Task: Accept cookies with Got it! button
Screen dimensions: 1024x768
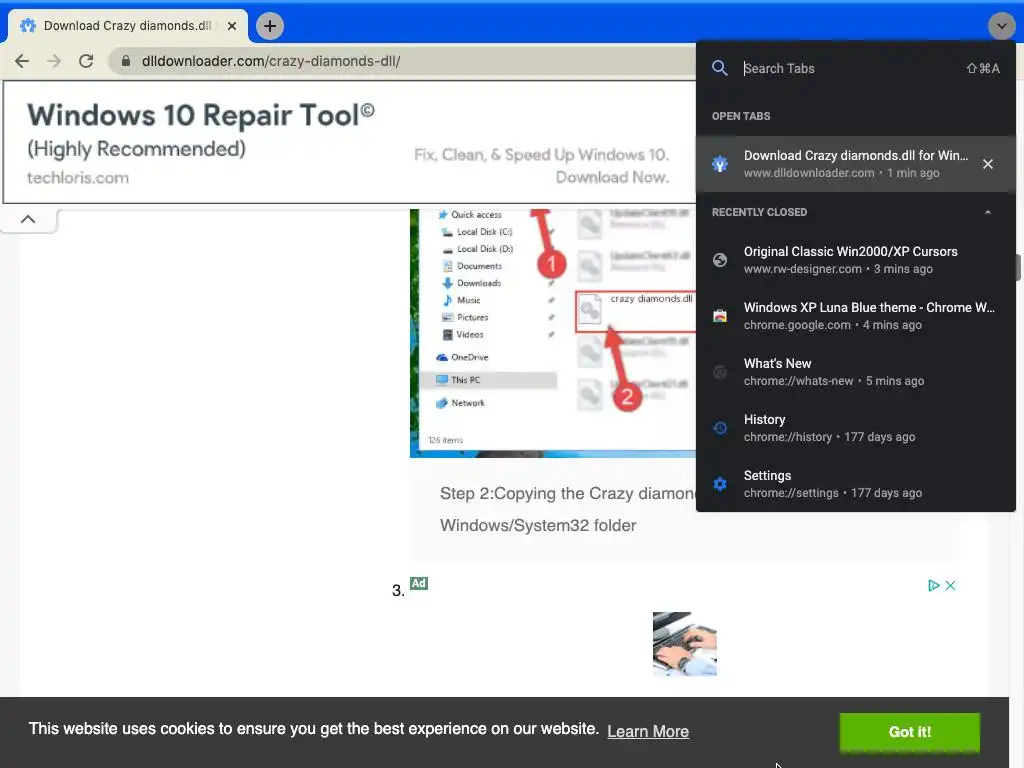Action: tap(910, 732)
